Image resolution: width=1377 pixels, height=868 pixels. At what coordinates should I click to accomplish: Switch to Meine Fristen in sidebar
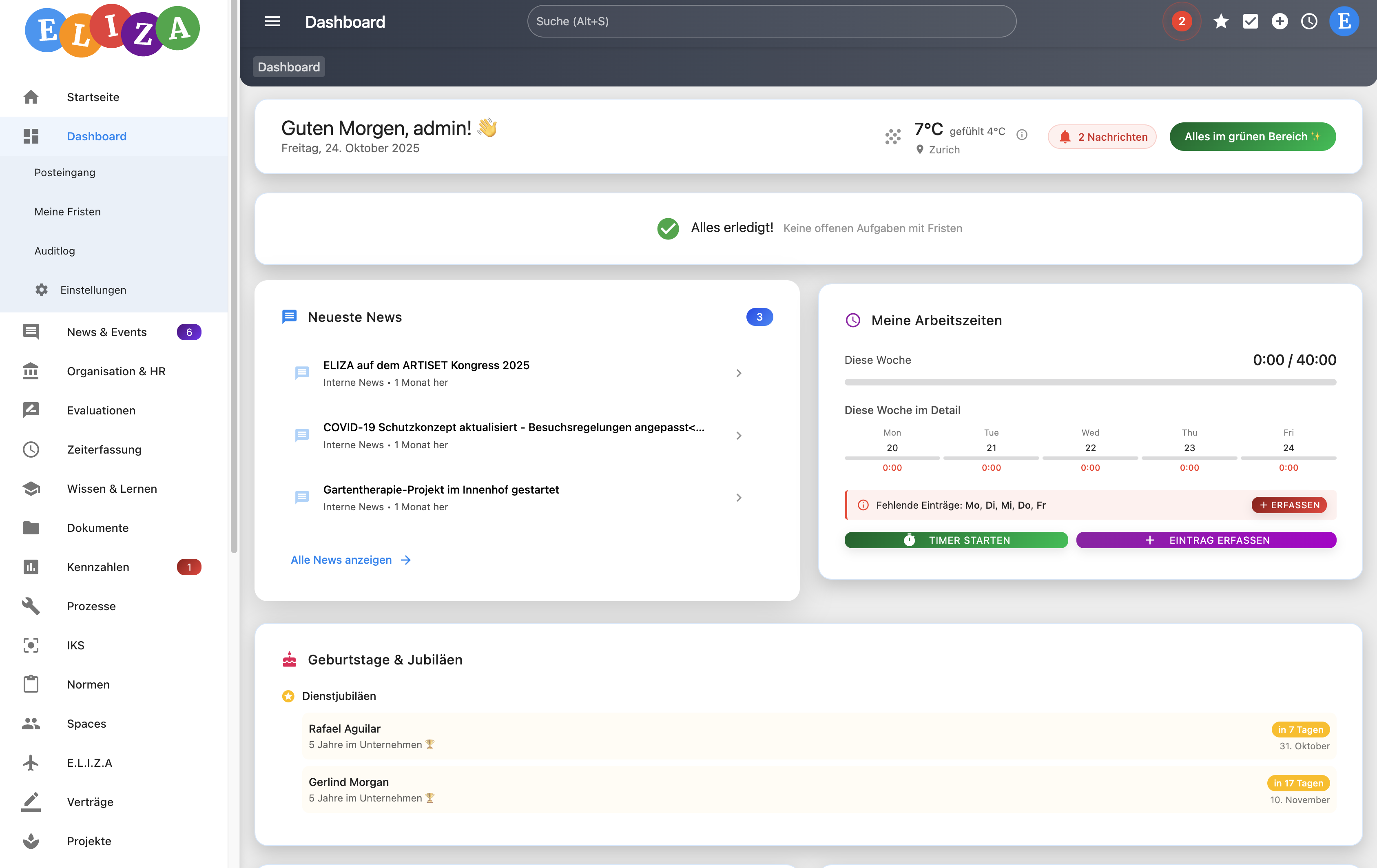[67, 211]
